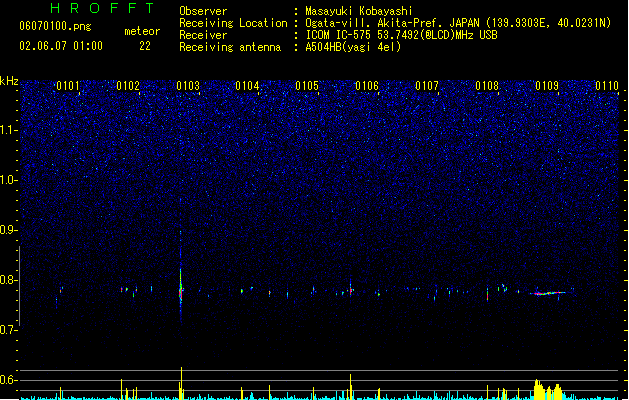Click the Receiving antenna label
Viewport: 629px width, 400px height.
pyautogui.click(x=230, y=47)
